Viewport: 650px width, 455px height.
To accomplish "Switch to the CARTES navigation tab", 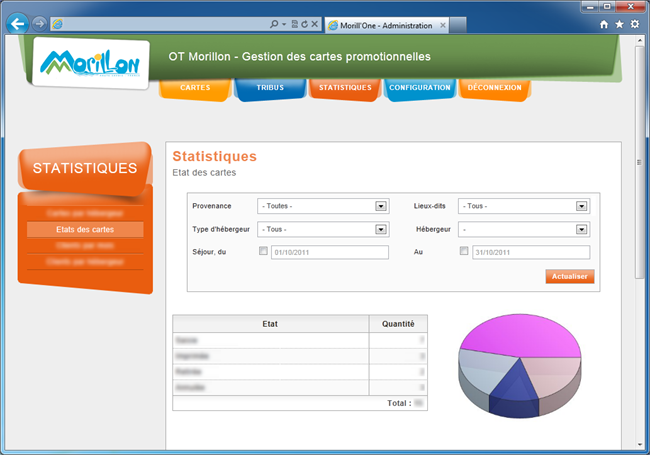I will point(195,88).
